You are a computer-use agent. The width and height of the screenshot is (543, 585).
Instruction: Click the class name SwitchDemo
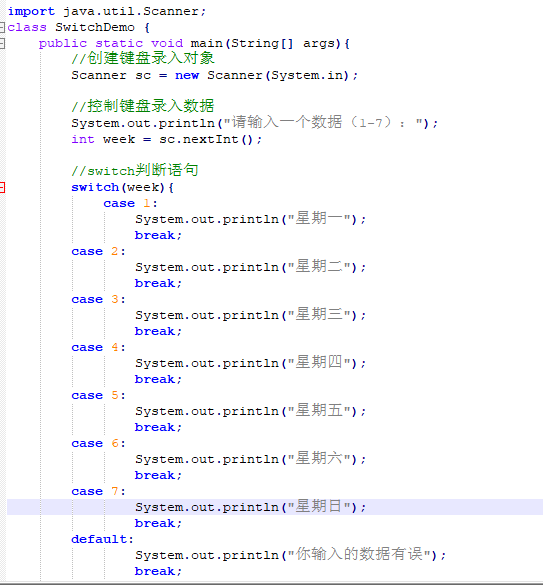tap(95, 27)
